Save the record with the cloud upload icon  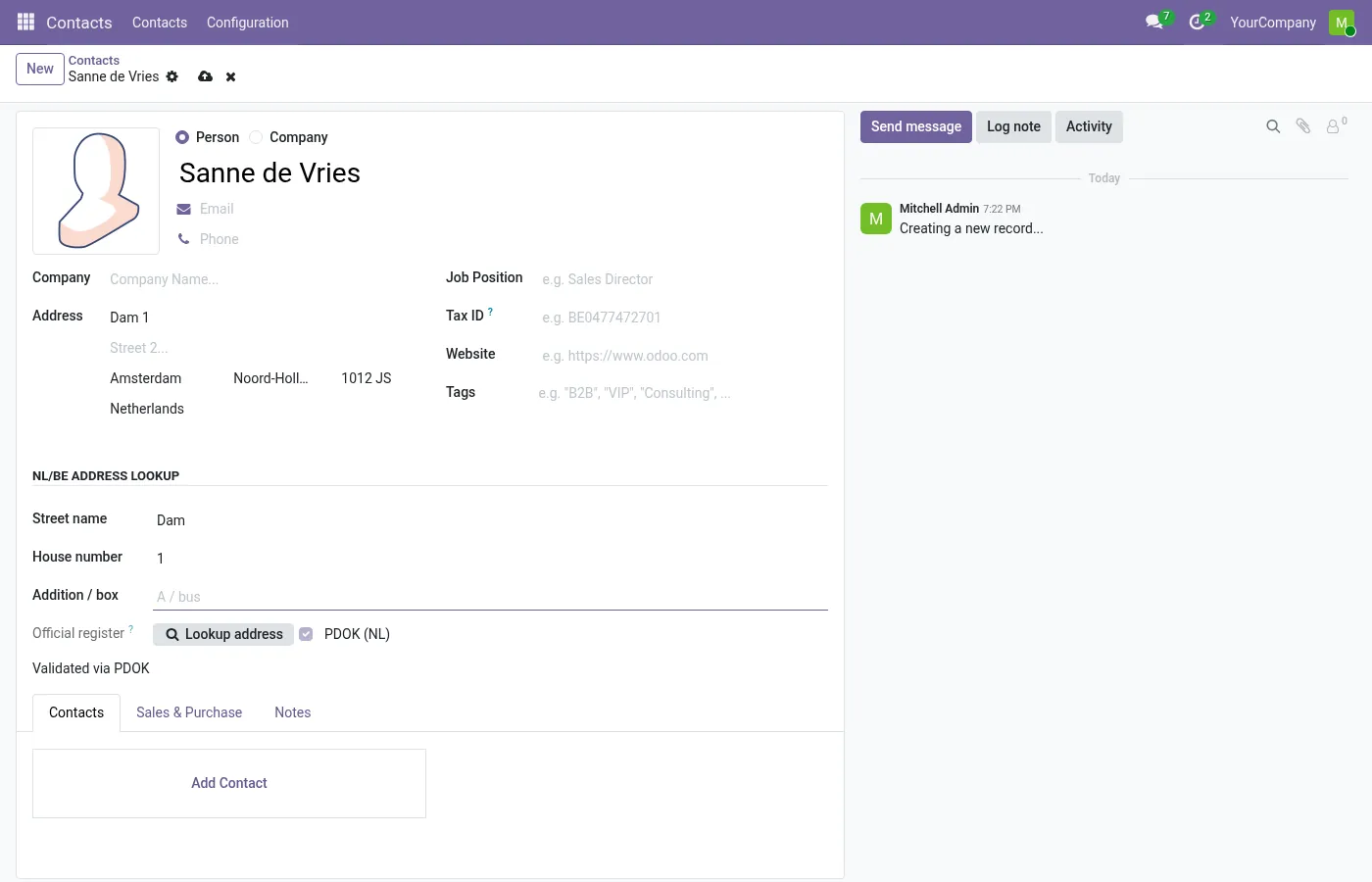coord(205,76)
